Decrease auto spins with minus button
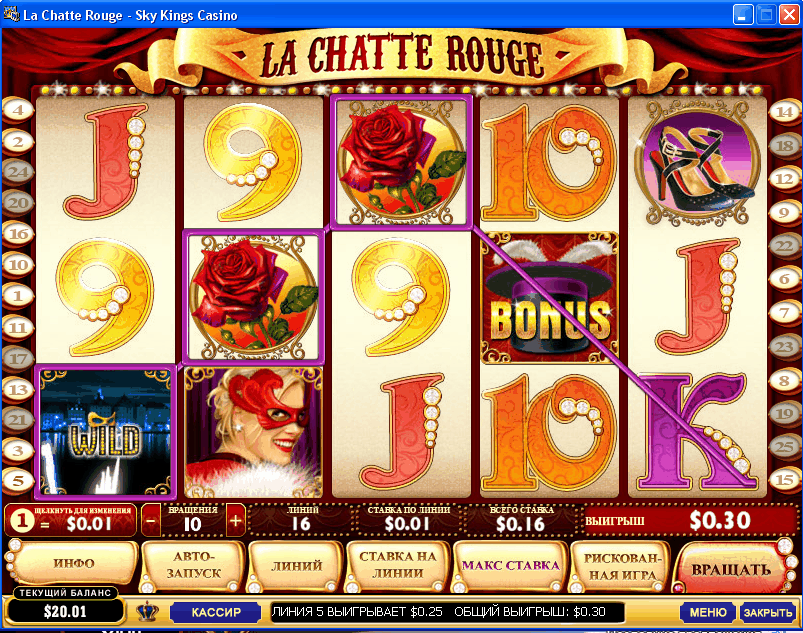This screenshot has height=633, width=803. click(x=151, y=521)
